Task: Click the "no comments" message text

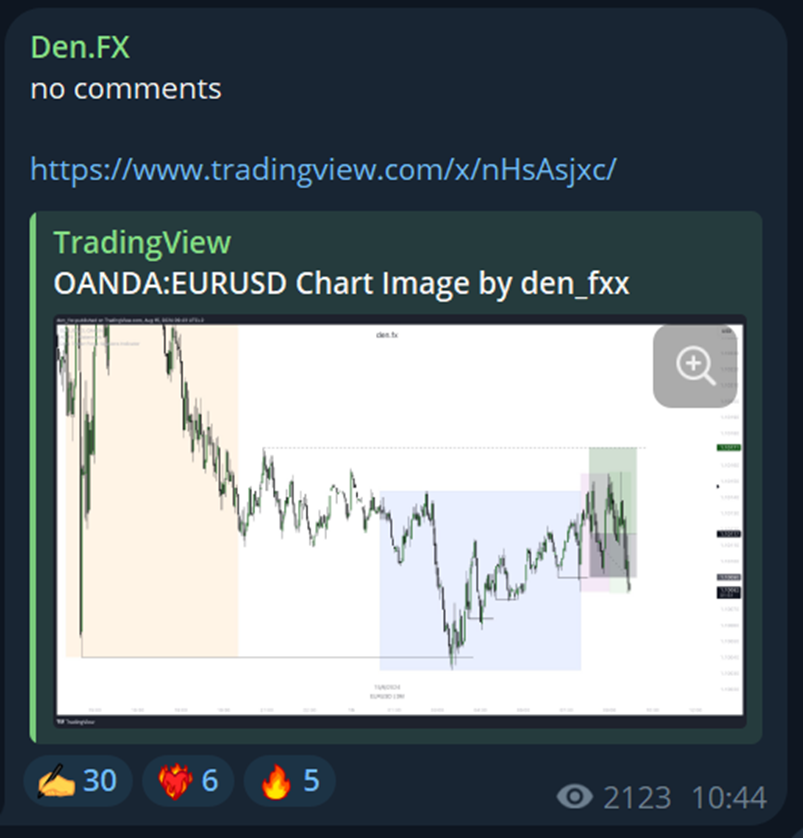Action: (x=126, y=89)
